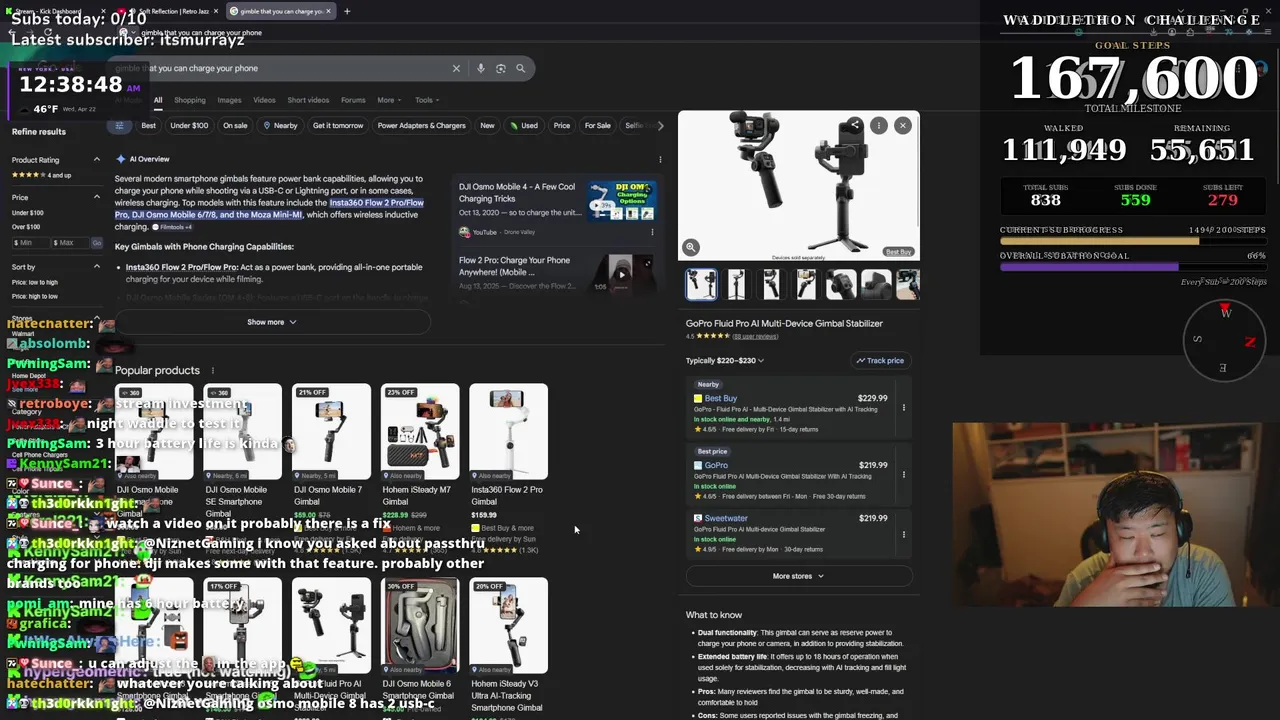The image size is (1280, 720).
Task: Click the $ Max price input field
Action: pyautogui.click(x=68, y=243)
